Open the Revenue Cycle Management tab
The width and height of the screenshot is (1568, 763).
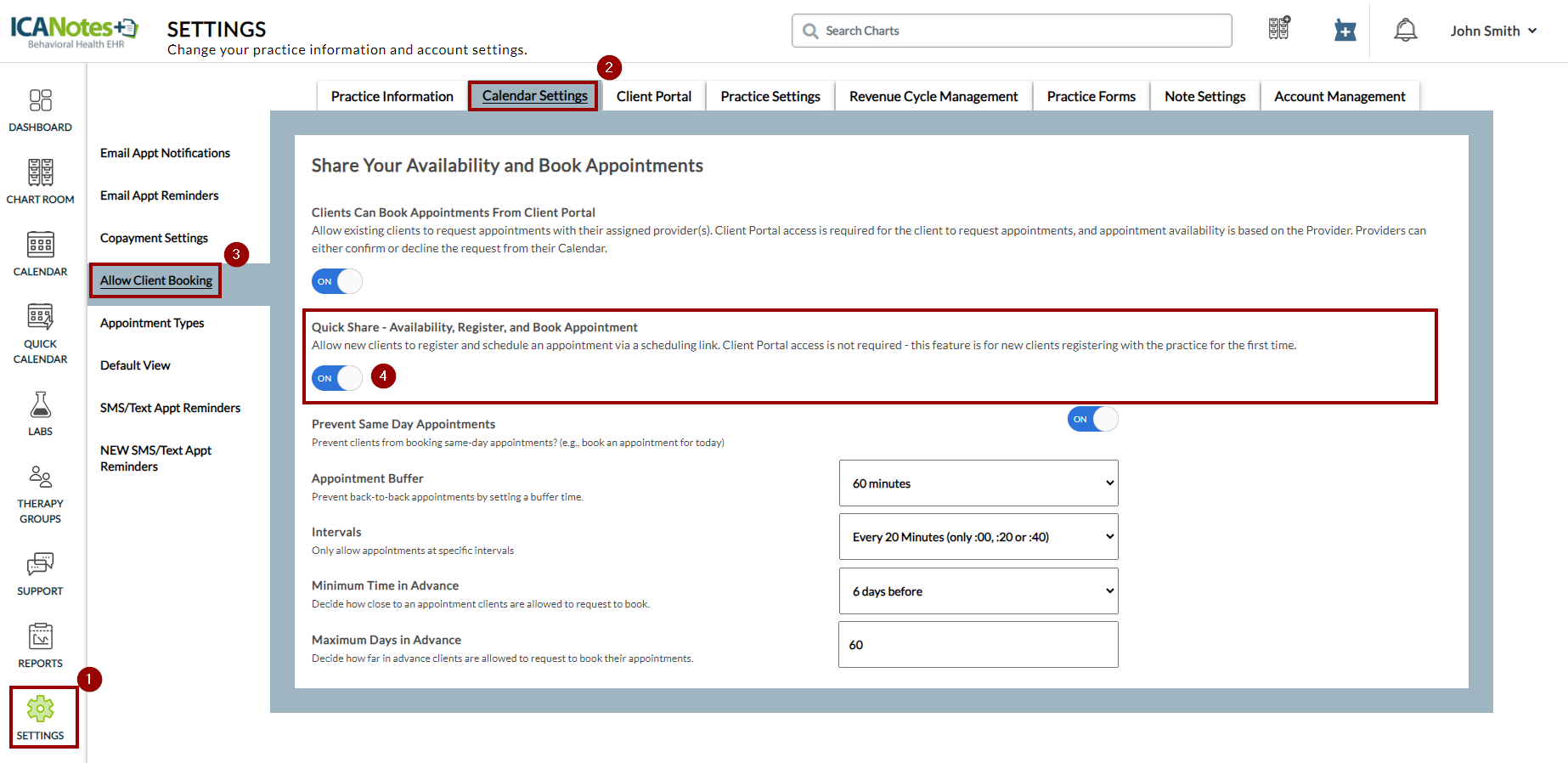pyautogui.click(x=933, y=97)
